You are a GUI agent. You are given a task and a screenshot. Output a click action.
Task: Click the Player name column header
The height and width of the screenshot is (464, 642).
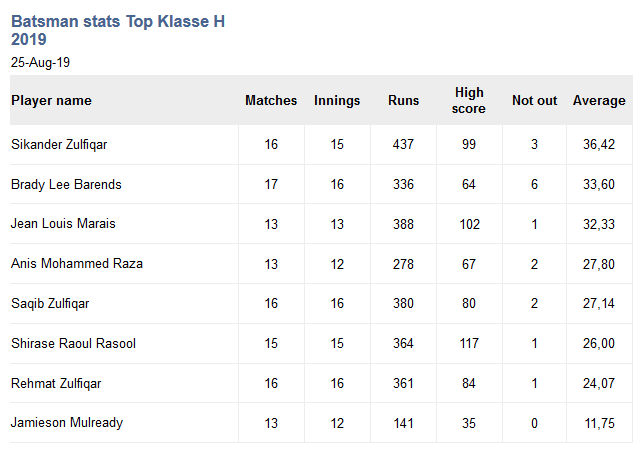coord(51,100)
